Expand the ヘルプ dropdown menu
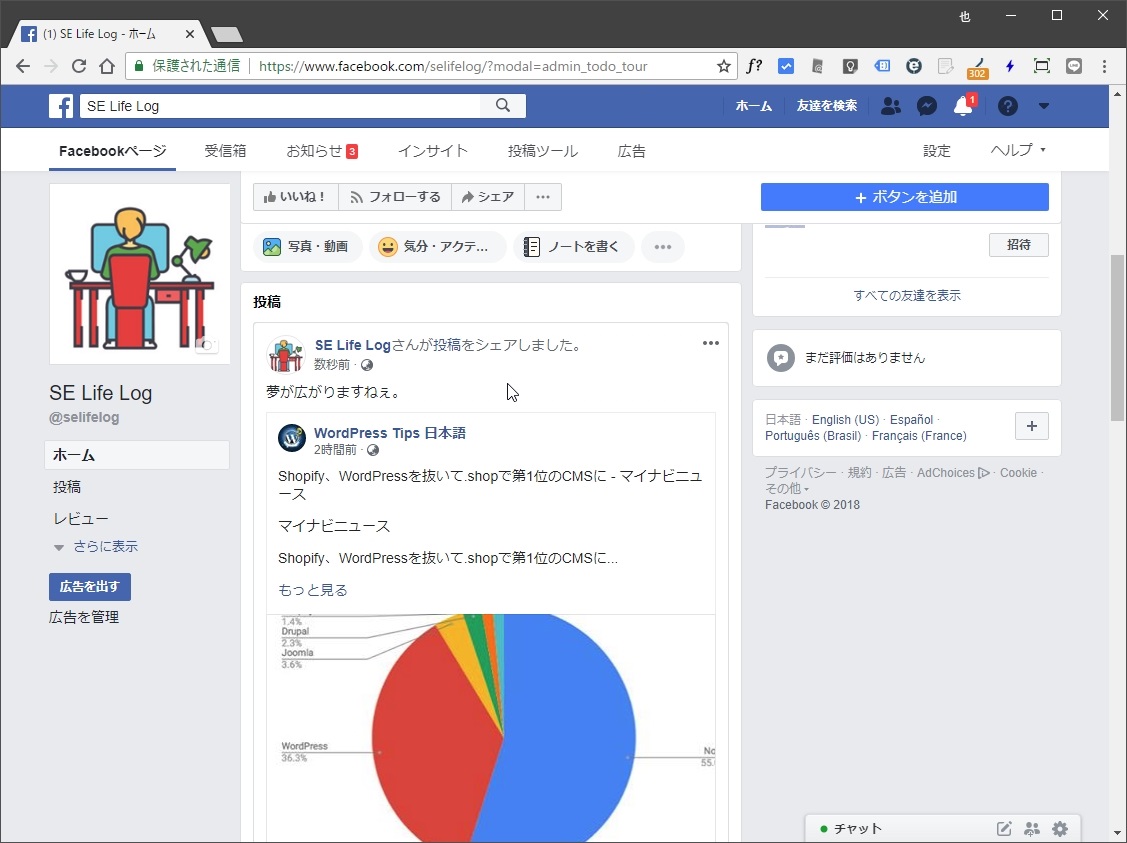The width and height of the screenshot is (1127, 843). pyautogui.click(x=1017, y=151)
